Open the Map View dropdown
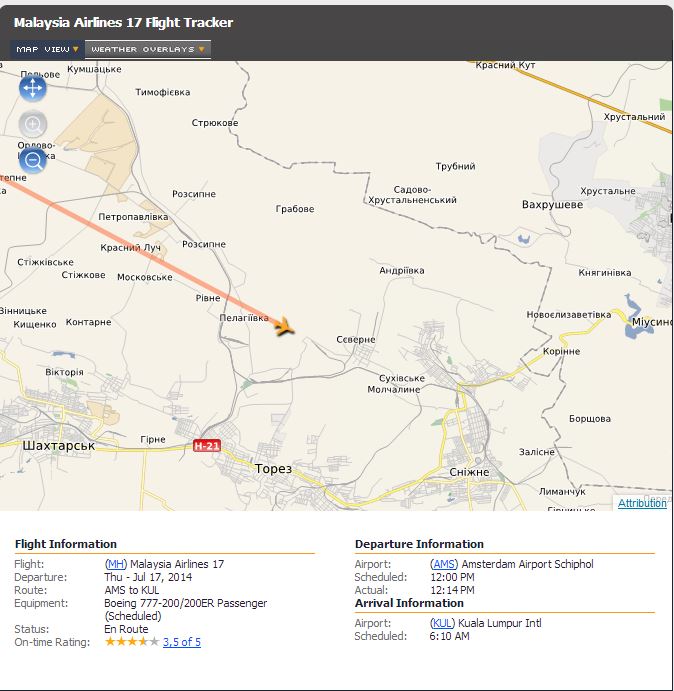The image size is (674, 691). click(x=47, y=49)
